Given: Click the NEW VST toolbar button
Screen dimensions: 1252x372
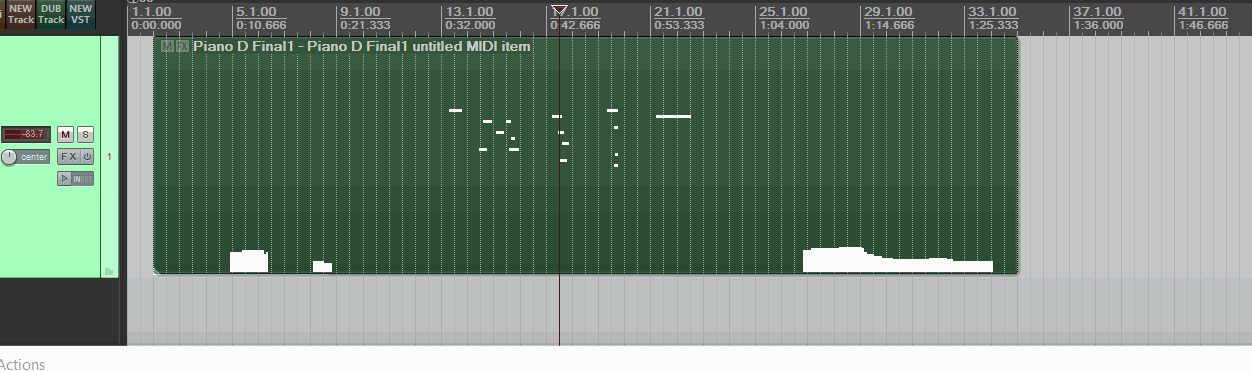Looking at the screenshot, I should 81,14.
